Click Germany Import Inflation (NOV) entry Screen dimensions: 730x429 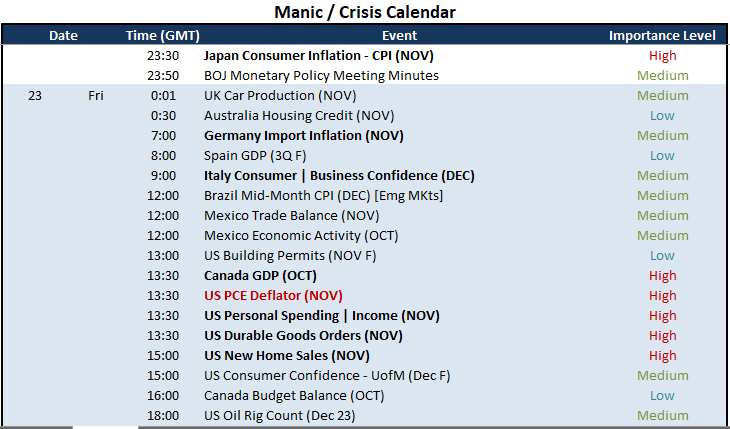[304, 136]
